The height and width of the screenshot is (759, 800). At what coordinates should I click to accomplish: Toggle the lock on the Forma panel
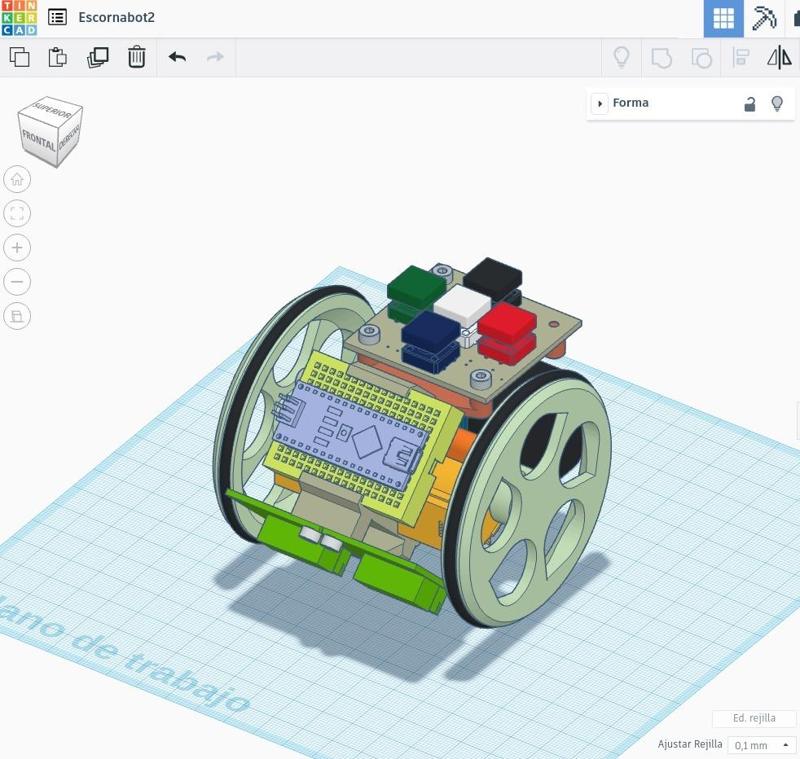[749, 104]
